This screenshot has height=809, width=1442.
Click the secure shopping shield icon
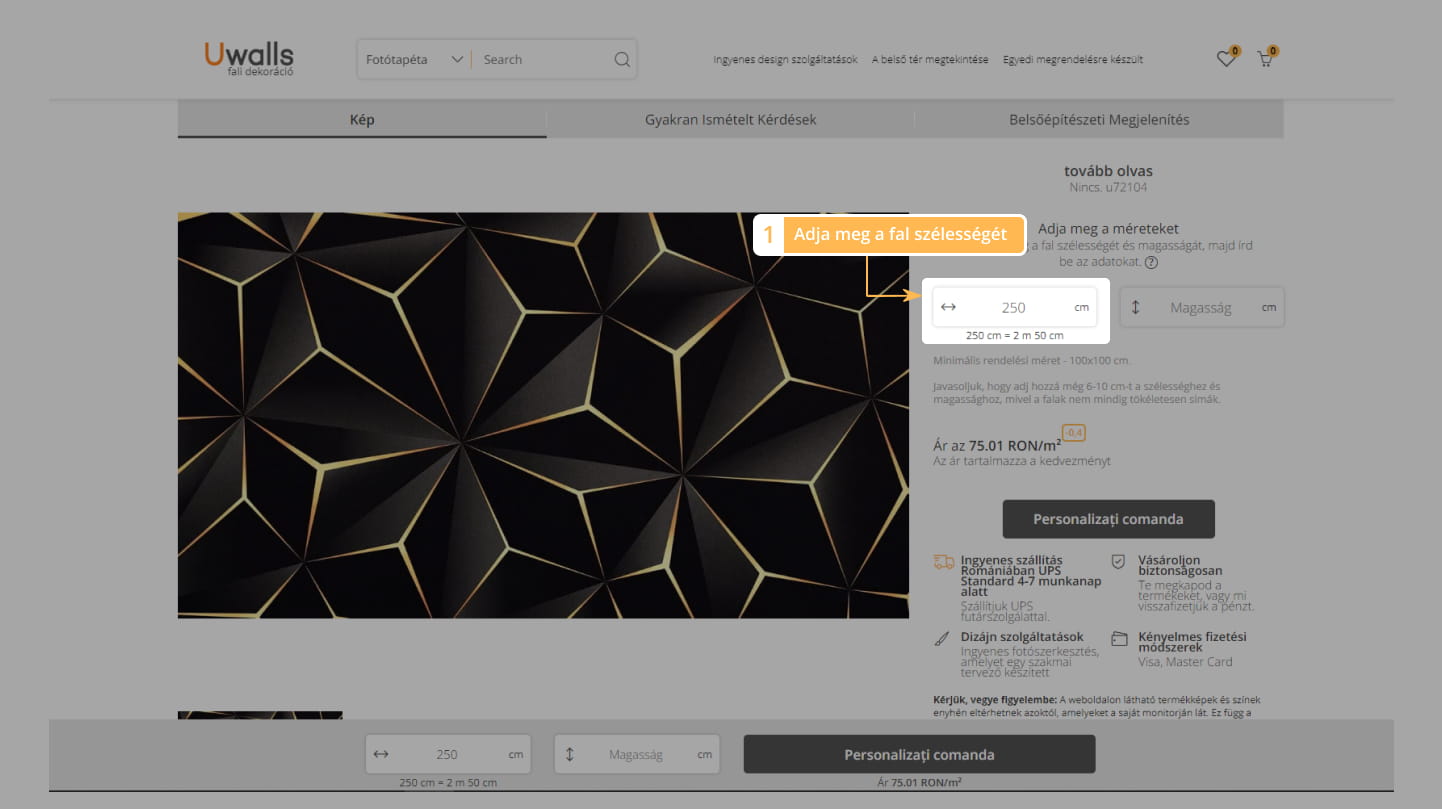[x=1118, y=562]
